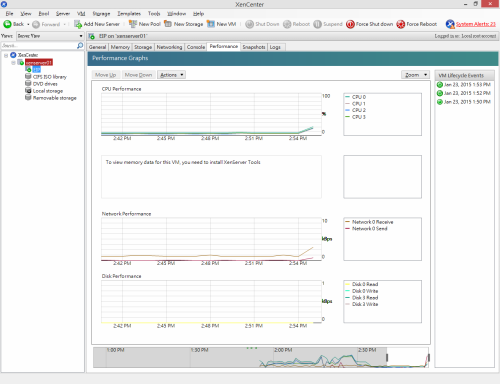The image size is (500, 384).
Task: Open the Server View dropdown
Action: pos(50,36)
